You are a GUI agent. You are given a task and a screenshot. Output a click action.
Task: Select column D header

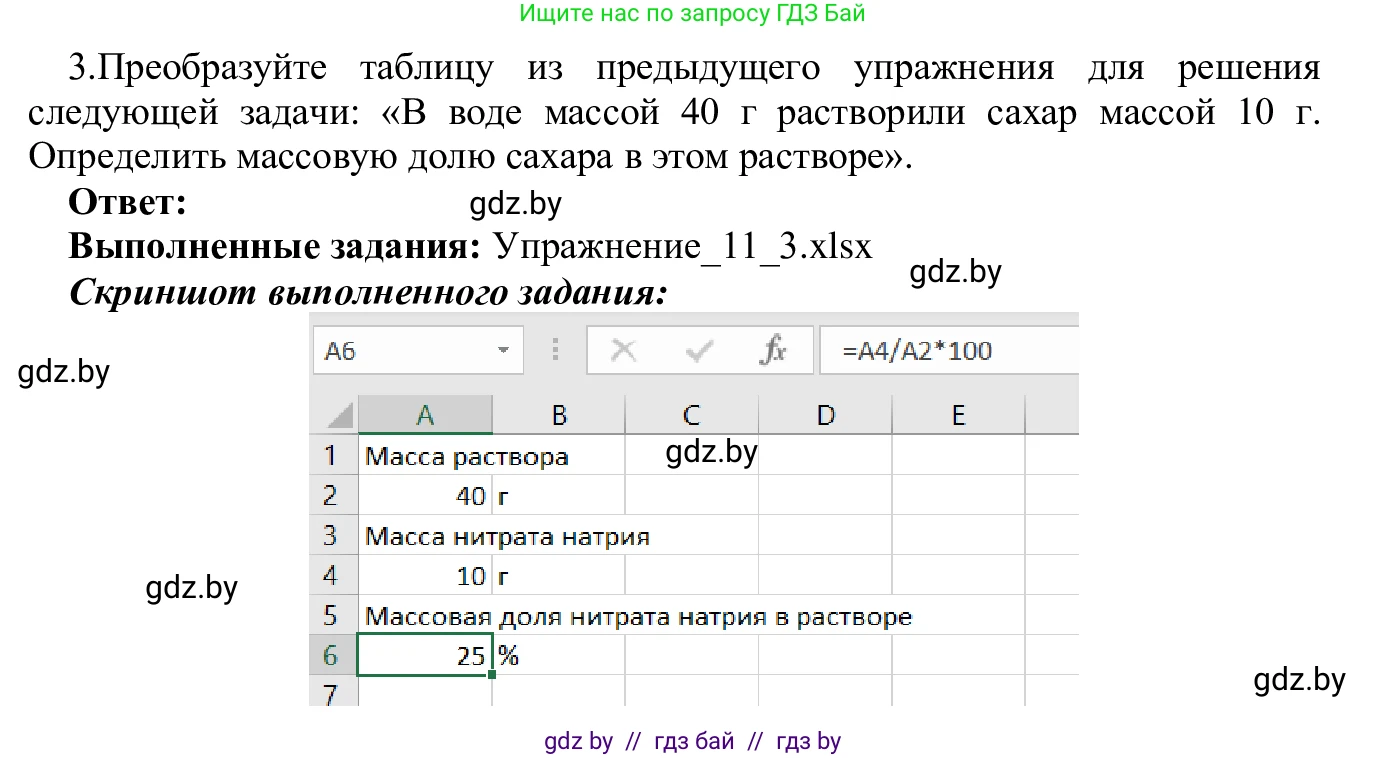(826, 413)
